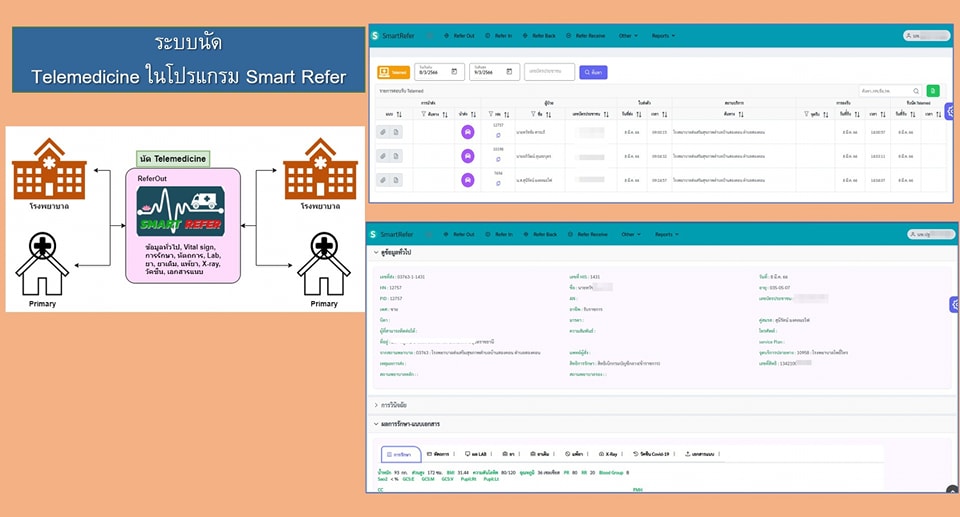This screenshot has height=517, width=960.
Task: Switch to the procedures (หัตถการ) tab
Action: pos(440,454)
